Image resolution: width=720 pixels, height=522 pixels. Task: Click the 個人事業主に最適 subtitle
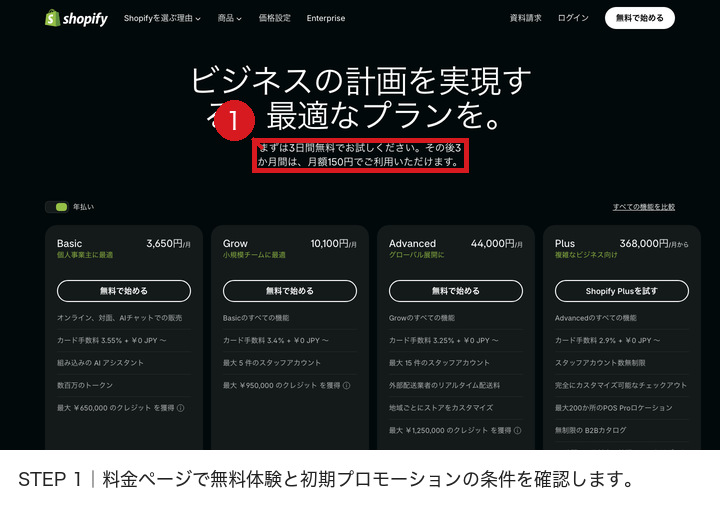click(85, 255)
